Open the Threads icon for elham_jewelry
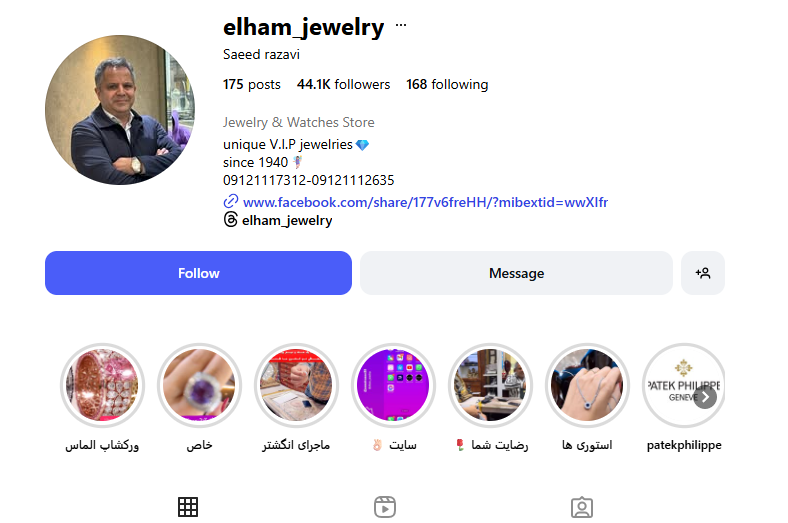The width and height of the screenshot is (788, 523). pyautogui.click(x=230, y=220)
